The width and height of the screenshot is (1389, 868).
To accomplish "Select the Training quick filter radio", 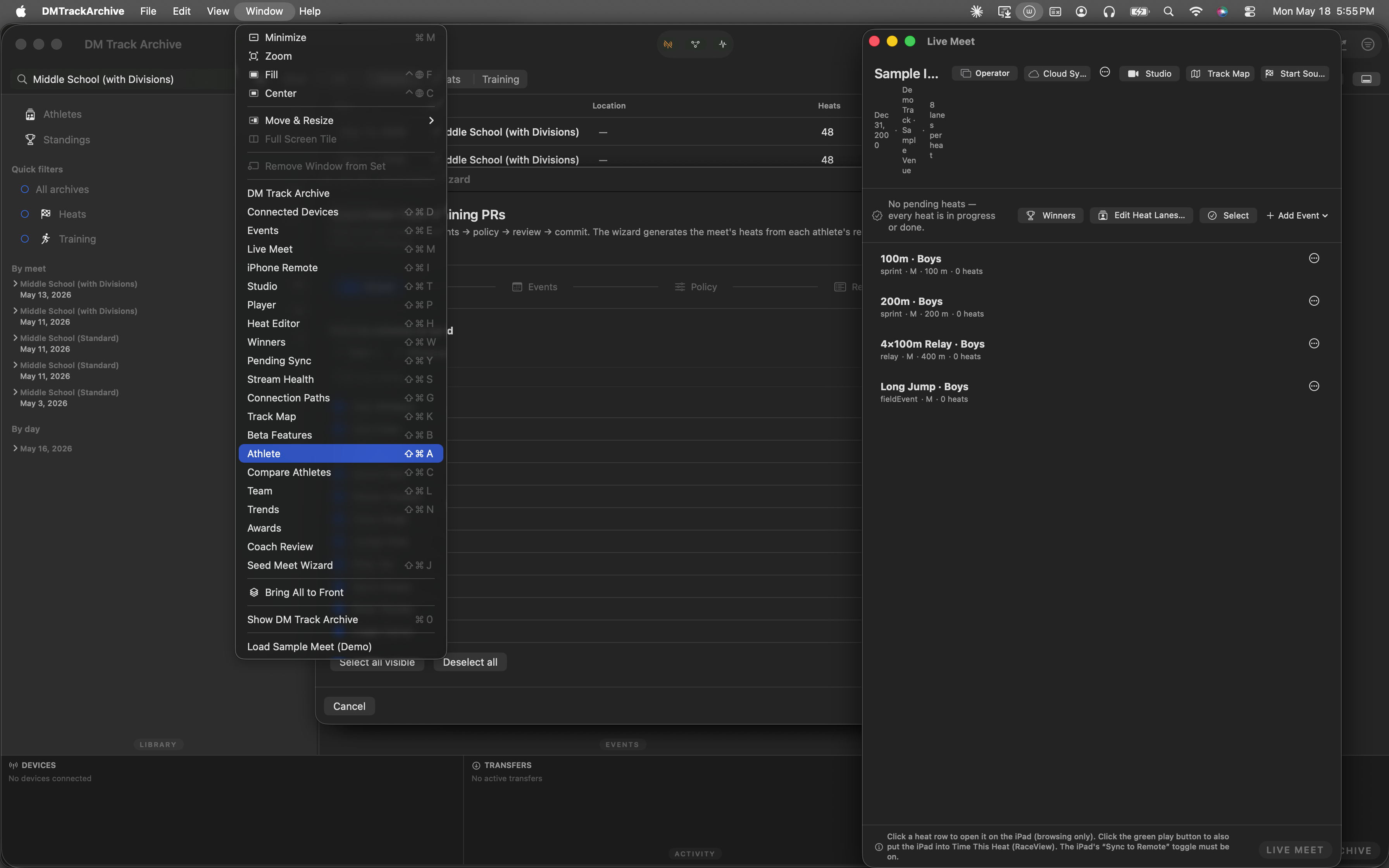I will [25, 239].
